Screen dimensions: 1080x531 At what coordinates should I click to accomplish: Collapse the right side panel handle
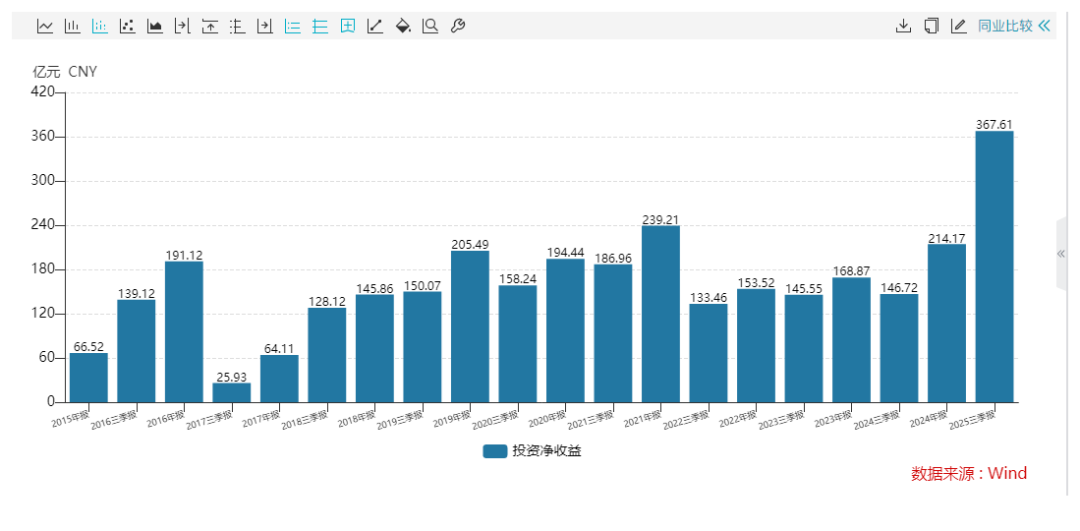tap(1061, 254)
